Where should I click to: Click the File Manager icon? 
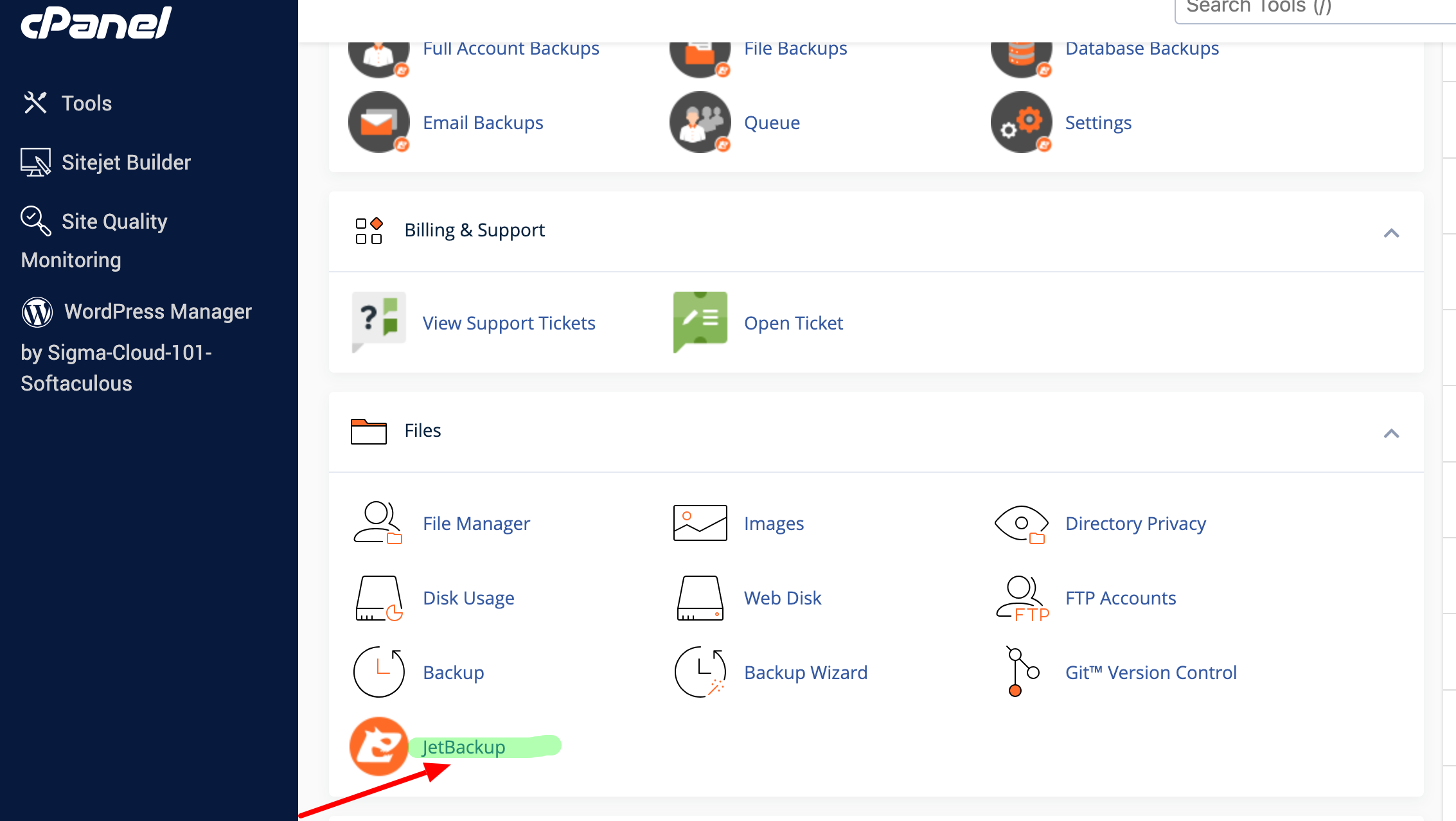click(378, 523)
